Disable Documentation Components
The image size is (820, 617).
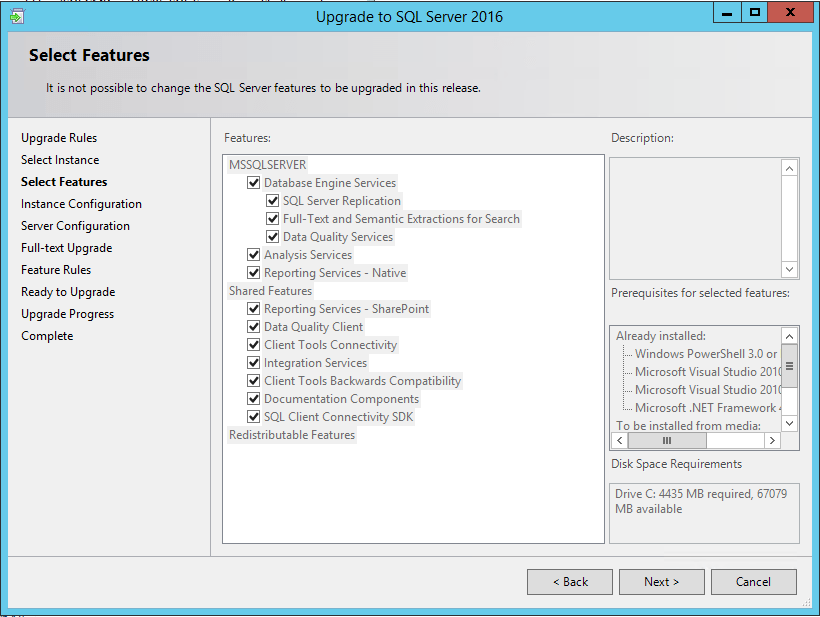click(254, 398)
